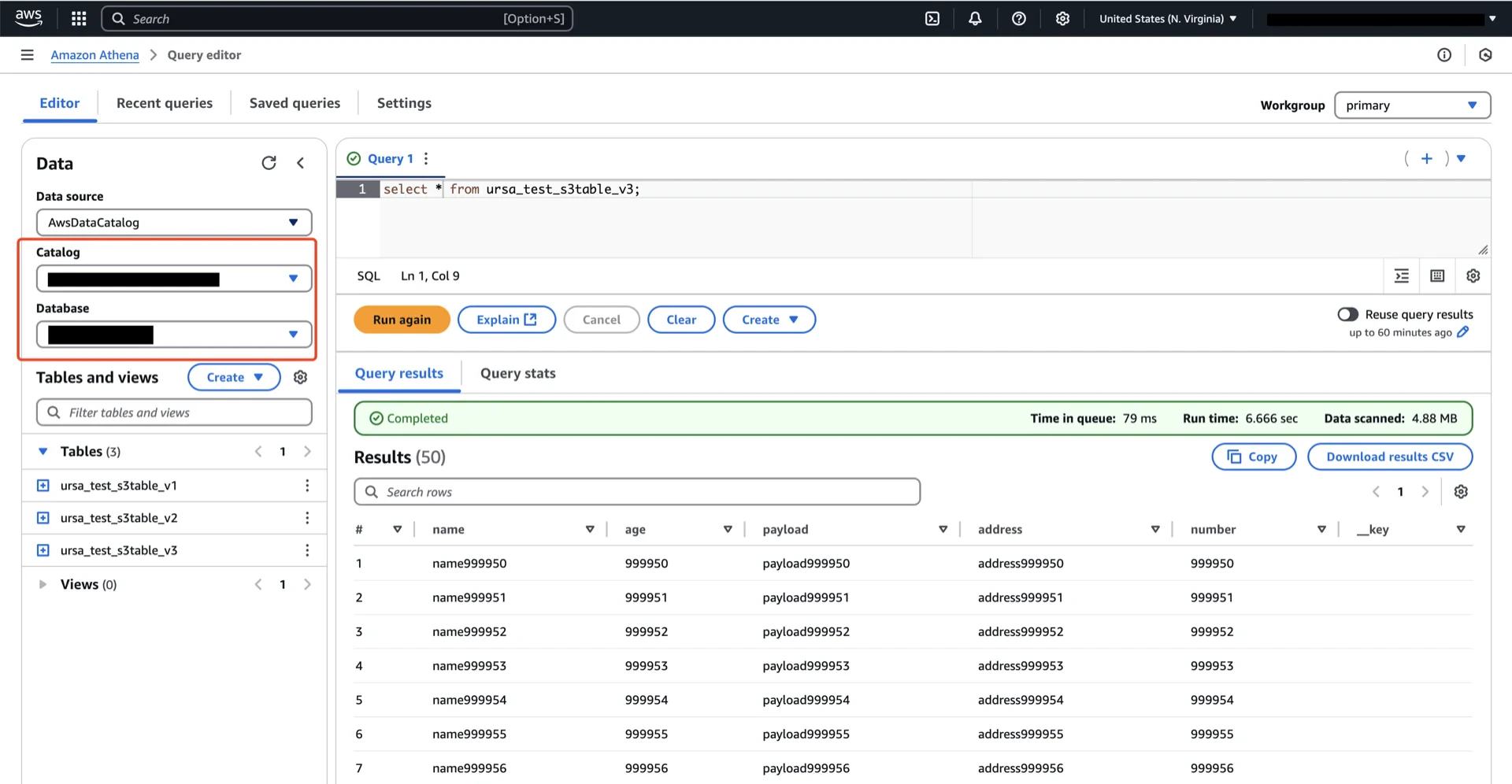Add a new query tab
This screenshot has height=784, width=1512.
1426,158
